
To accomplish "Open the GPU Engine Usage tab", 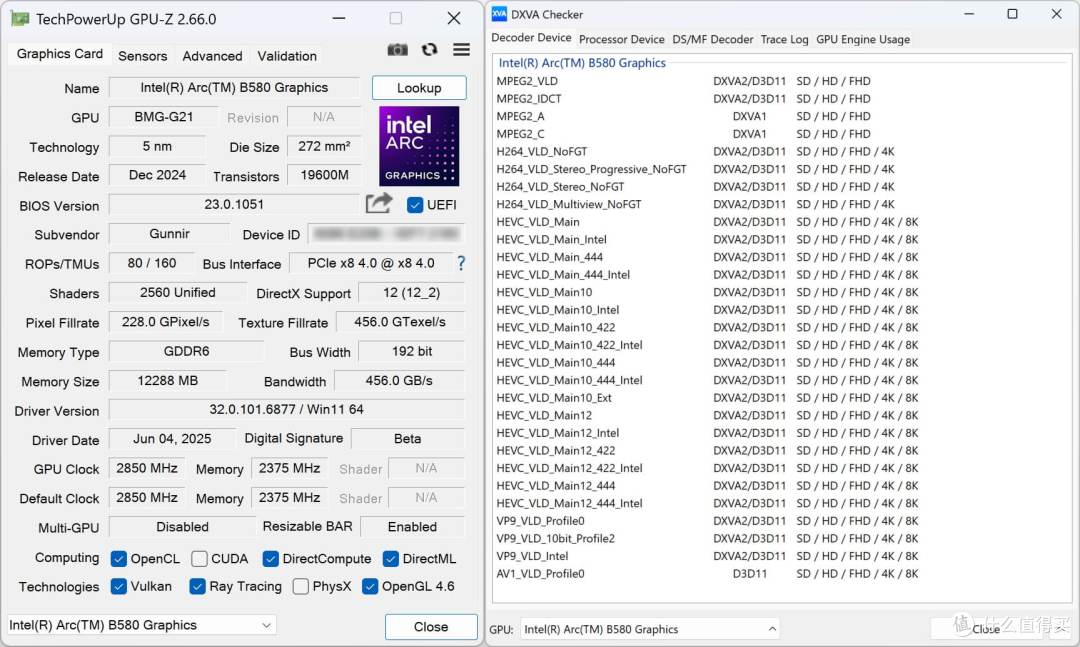I will click(863, 39).
